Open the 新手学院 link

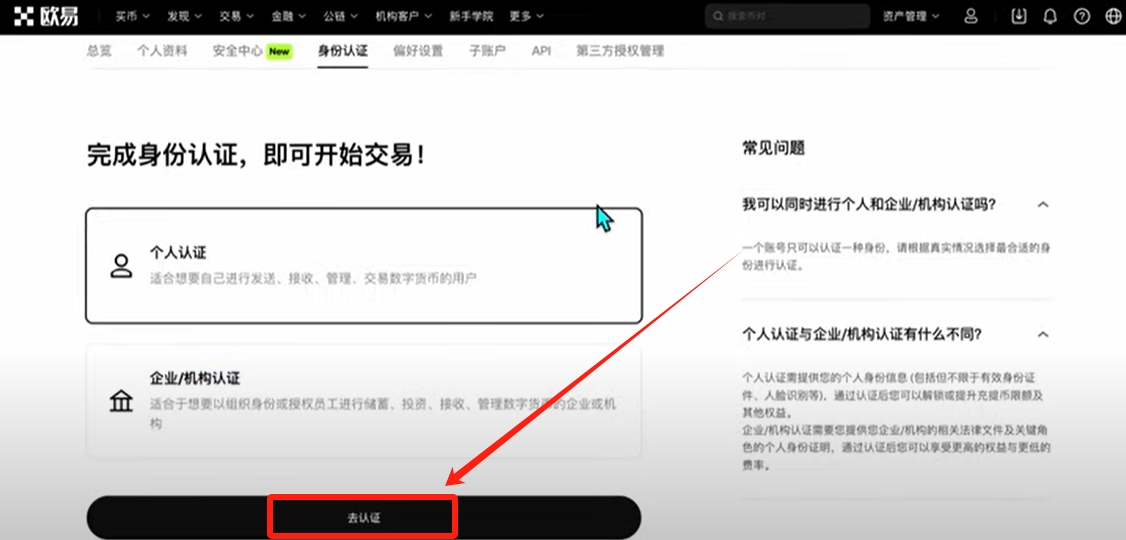pyautogui.click(x=471, y=16)
